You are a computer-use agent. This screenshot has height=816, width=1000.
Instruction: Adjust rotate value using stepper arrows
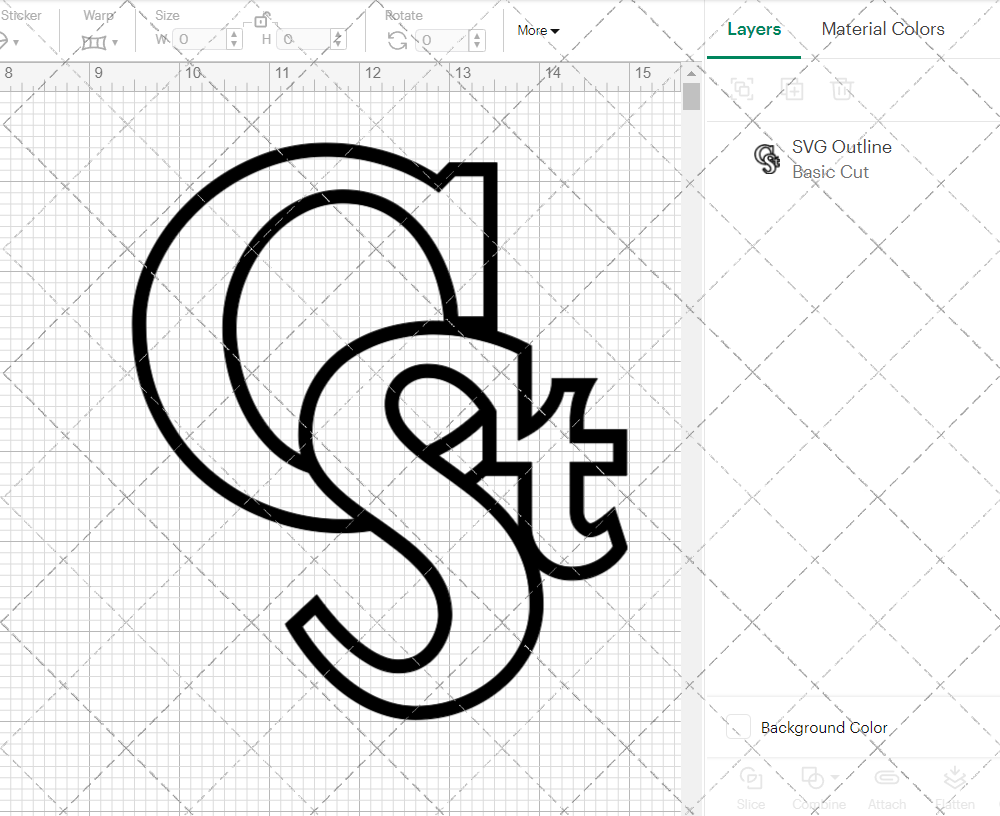477,40
